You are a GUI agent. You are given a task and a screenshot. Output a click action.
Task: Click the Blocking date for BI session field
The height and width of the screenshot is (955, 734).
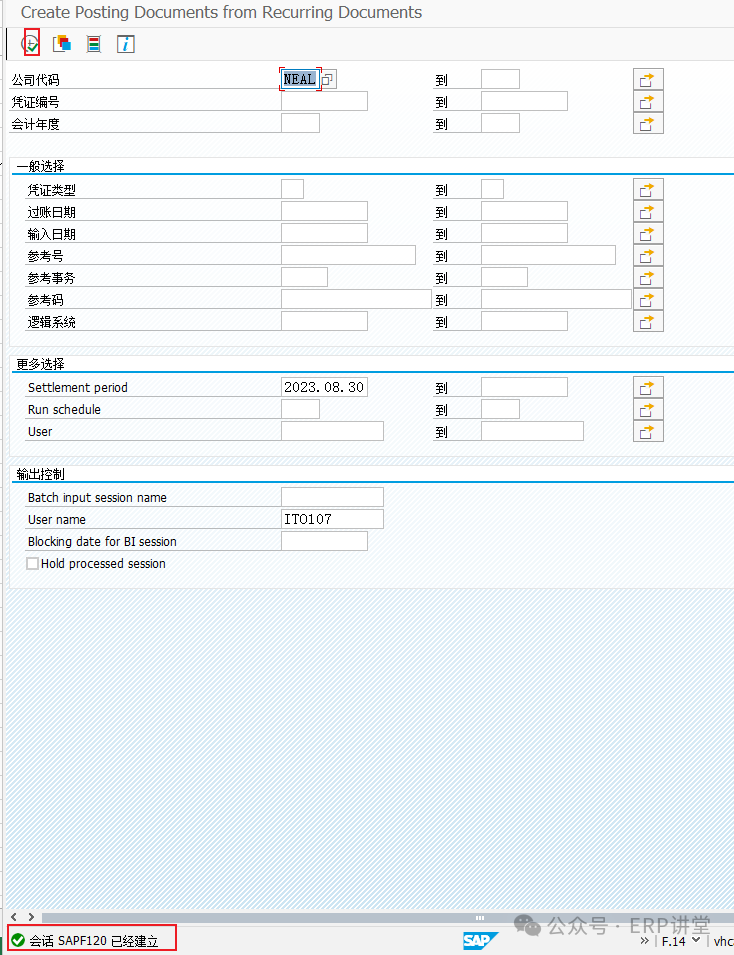coord(323,541)
